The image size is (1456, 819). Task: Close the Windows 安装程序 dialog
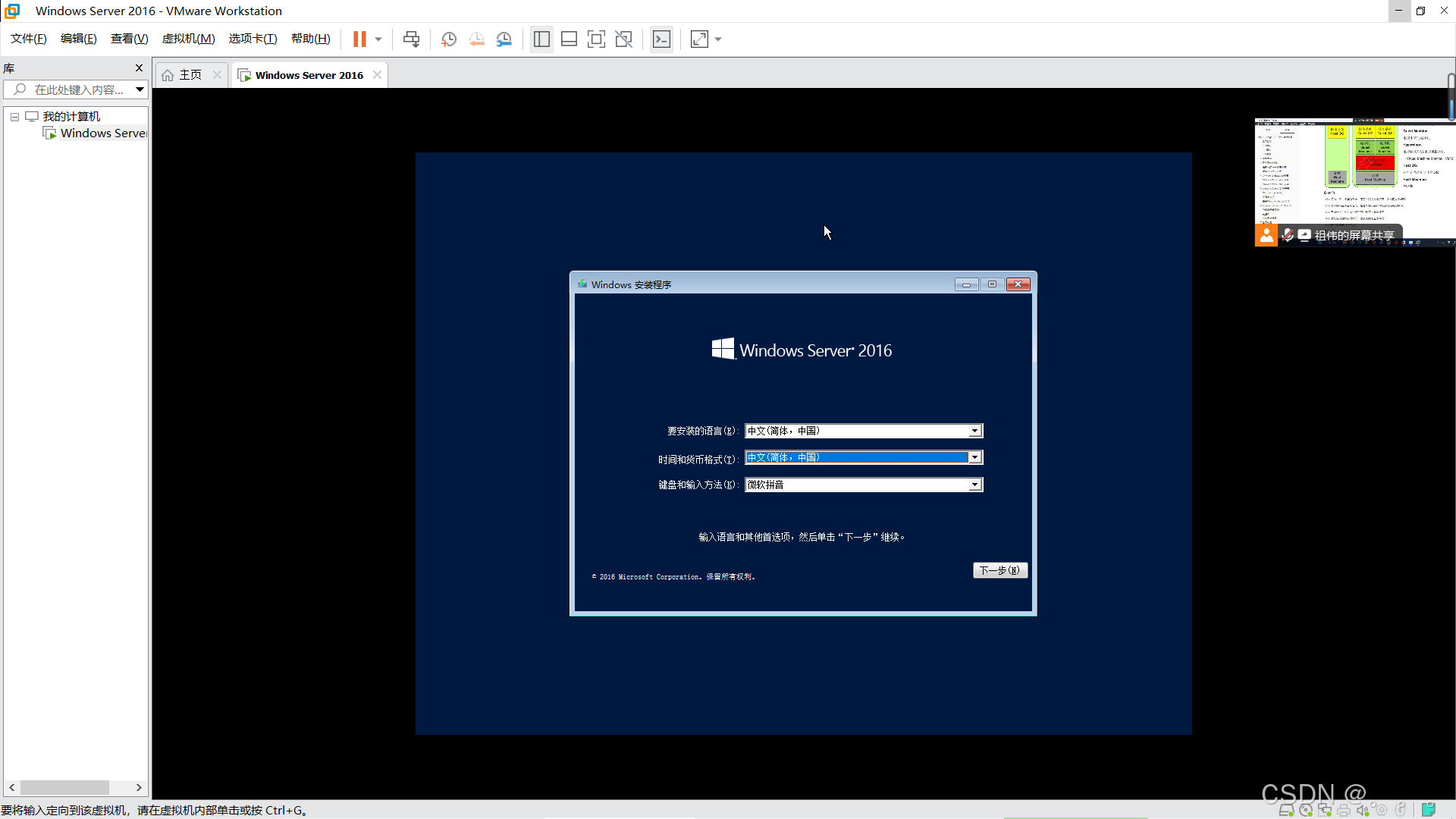click(x=1018, y=284)
